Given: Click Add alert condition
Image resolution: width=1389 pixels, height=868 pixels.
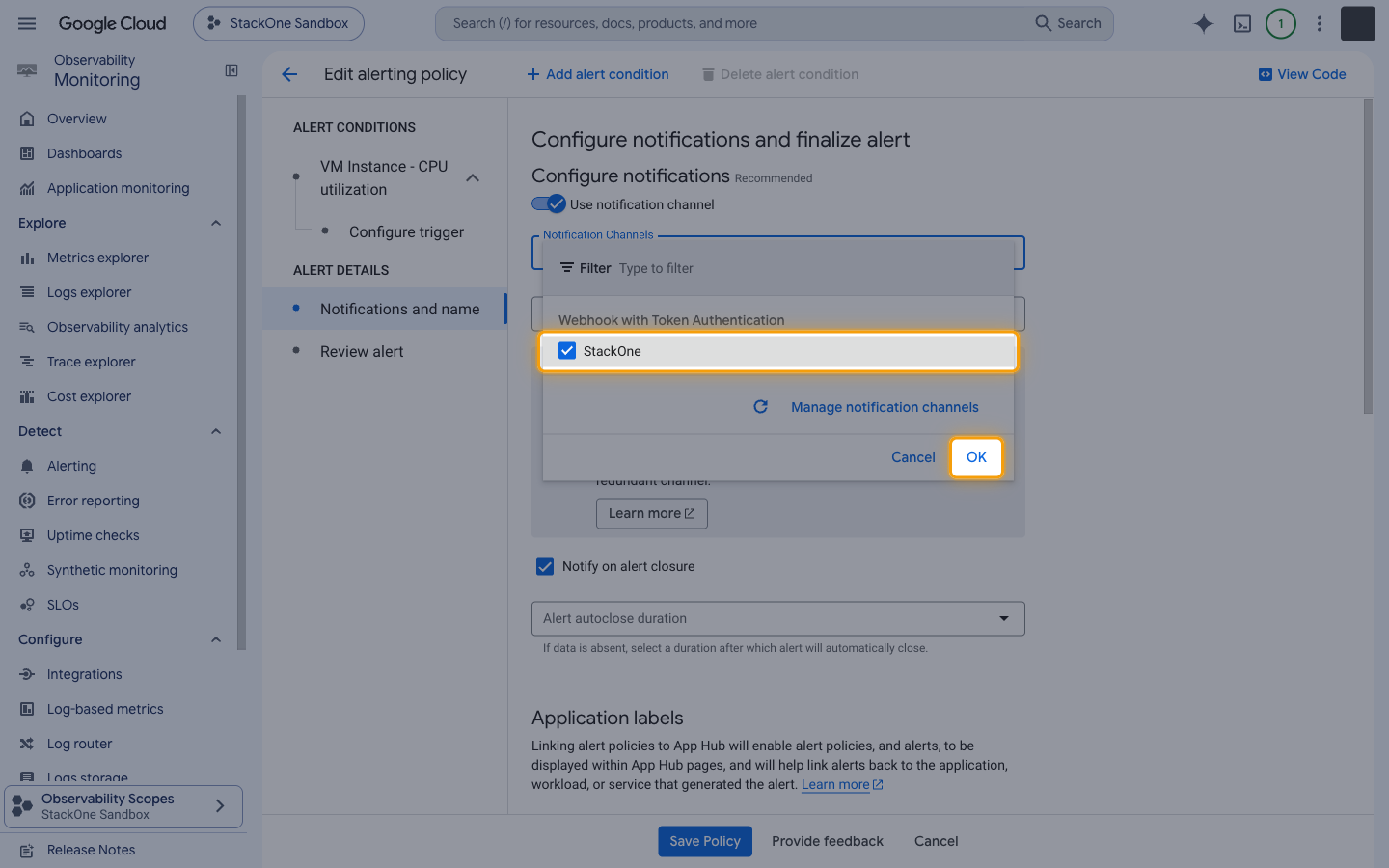Looking at the screenshot, I should (598, 74).
